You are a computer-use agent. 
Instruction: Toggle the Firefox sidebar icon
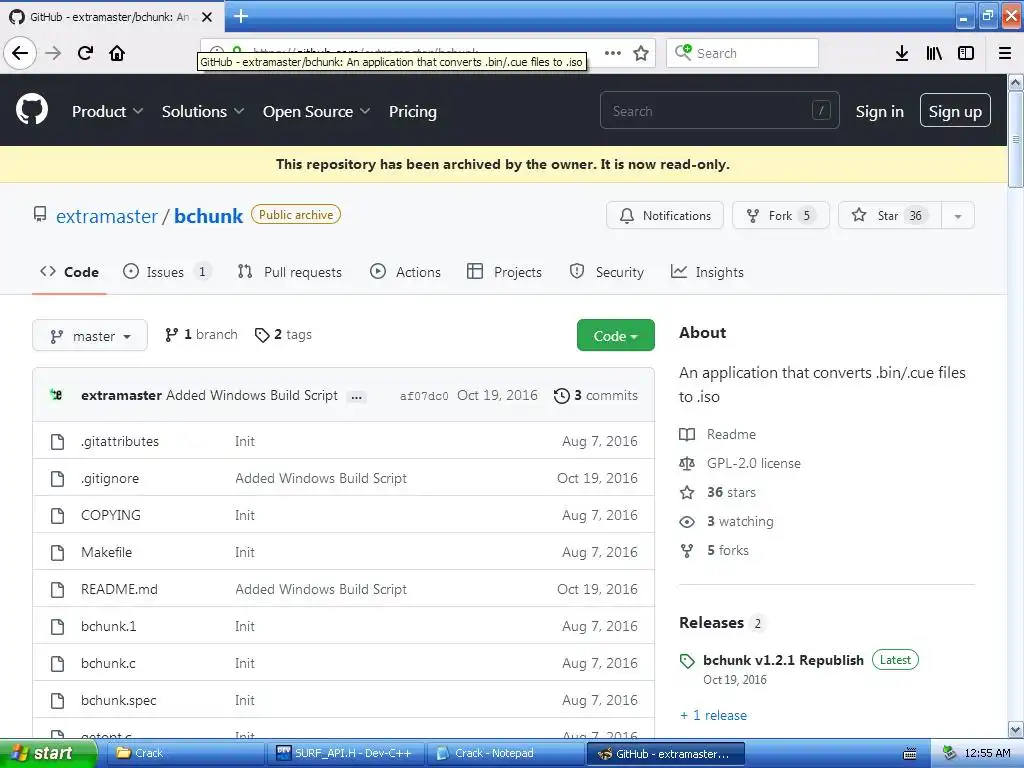(966, 53)
